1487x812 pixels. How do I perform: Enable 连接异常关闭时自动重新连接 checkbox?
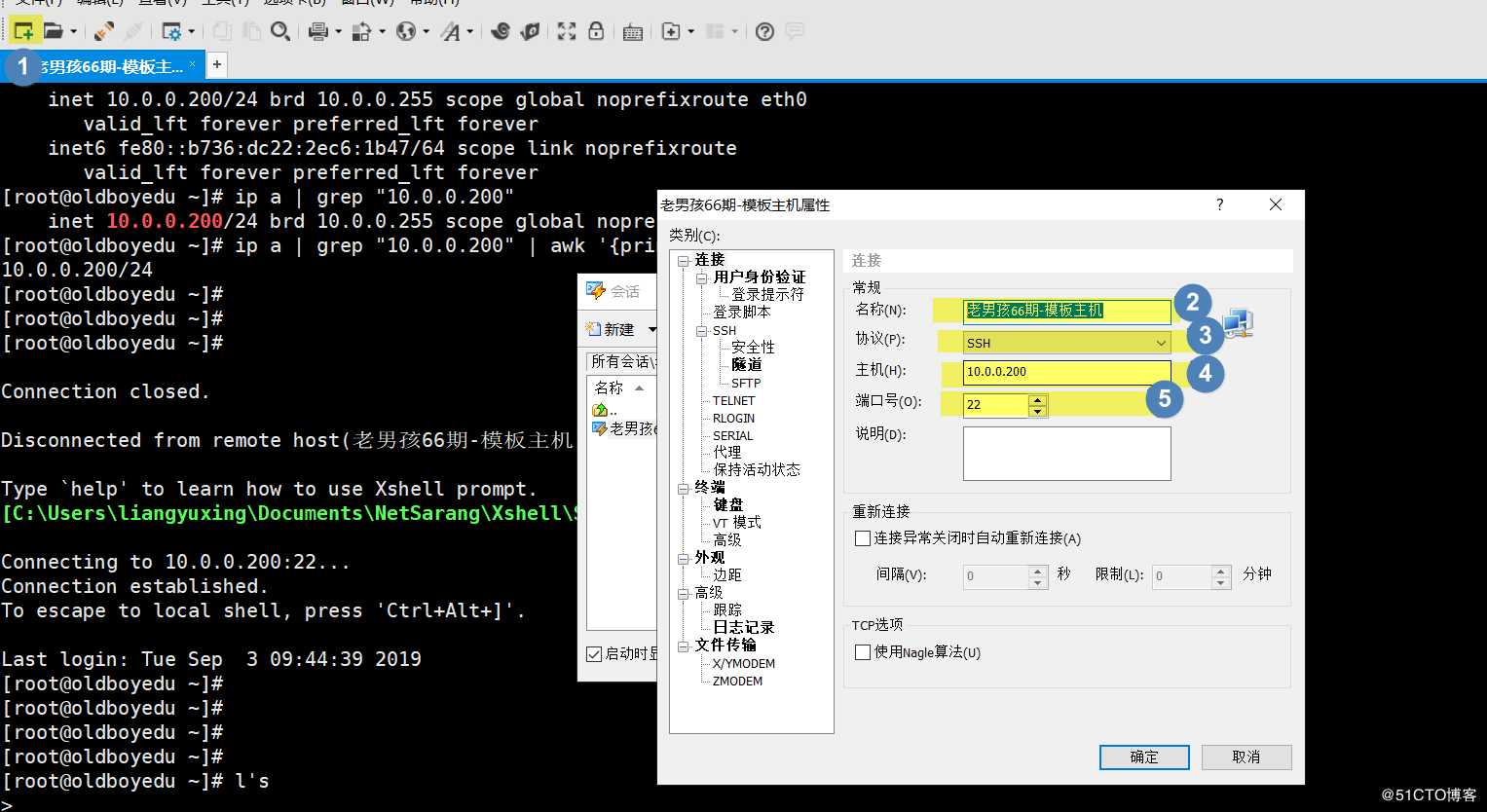pyautogui.click(x=862, y=538)
